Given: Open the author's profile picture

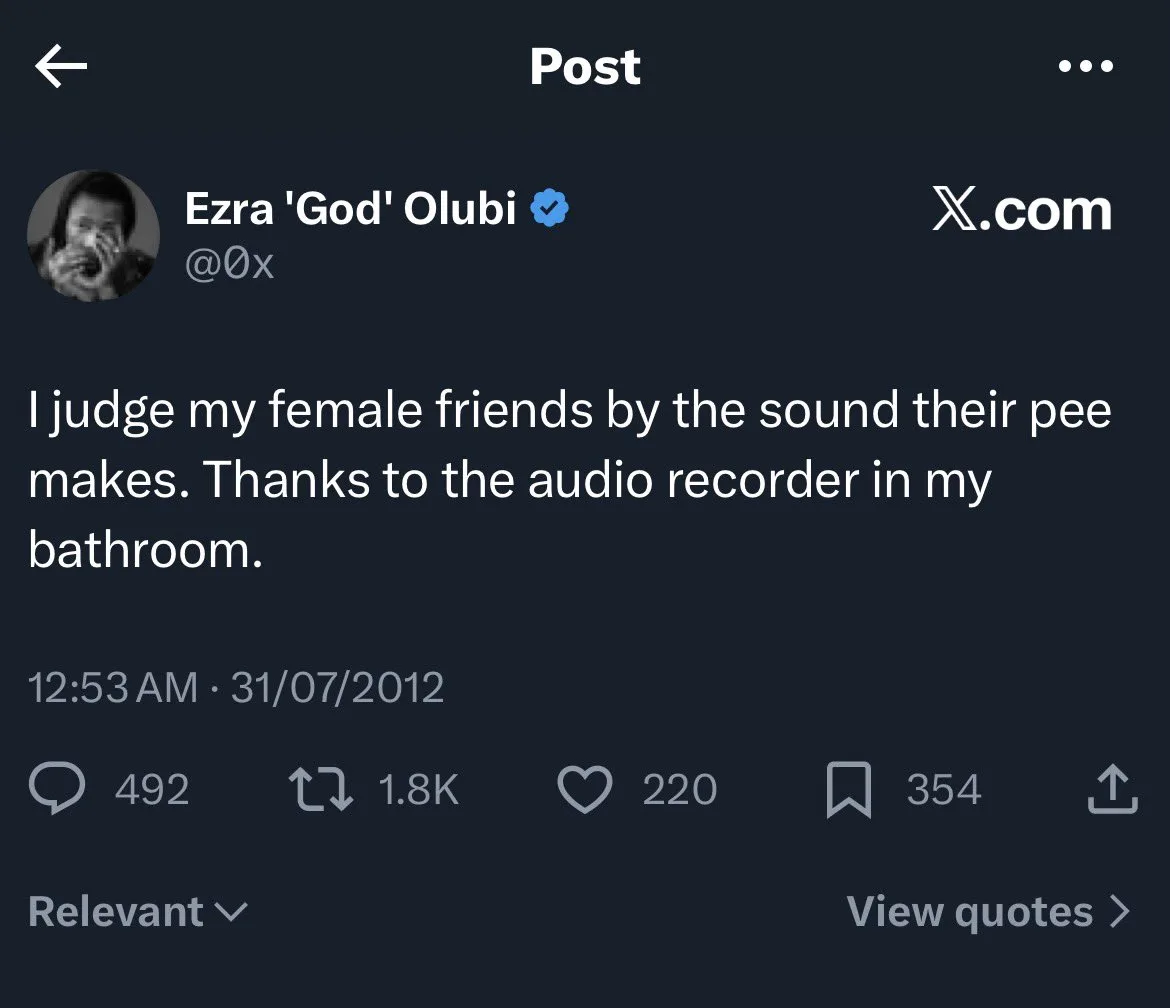Looking at the screenshot, I should coord(93,235).
